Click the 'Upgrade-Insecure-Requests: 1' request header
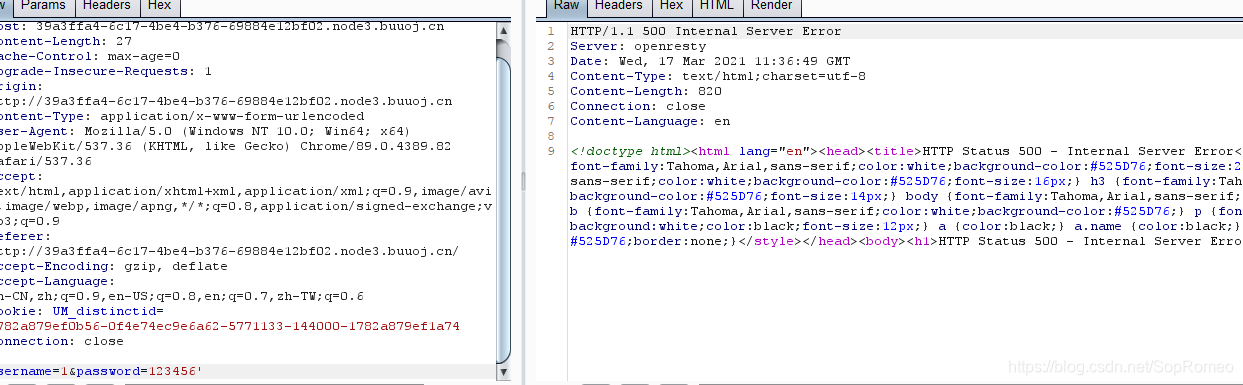Viewport: 1243px width, 385px height. tap(106, 71)
